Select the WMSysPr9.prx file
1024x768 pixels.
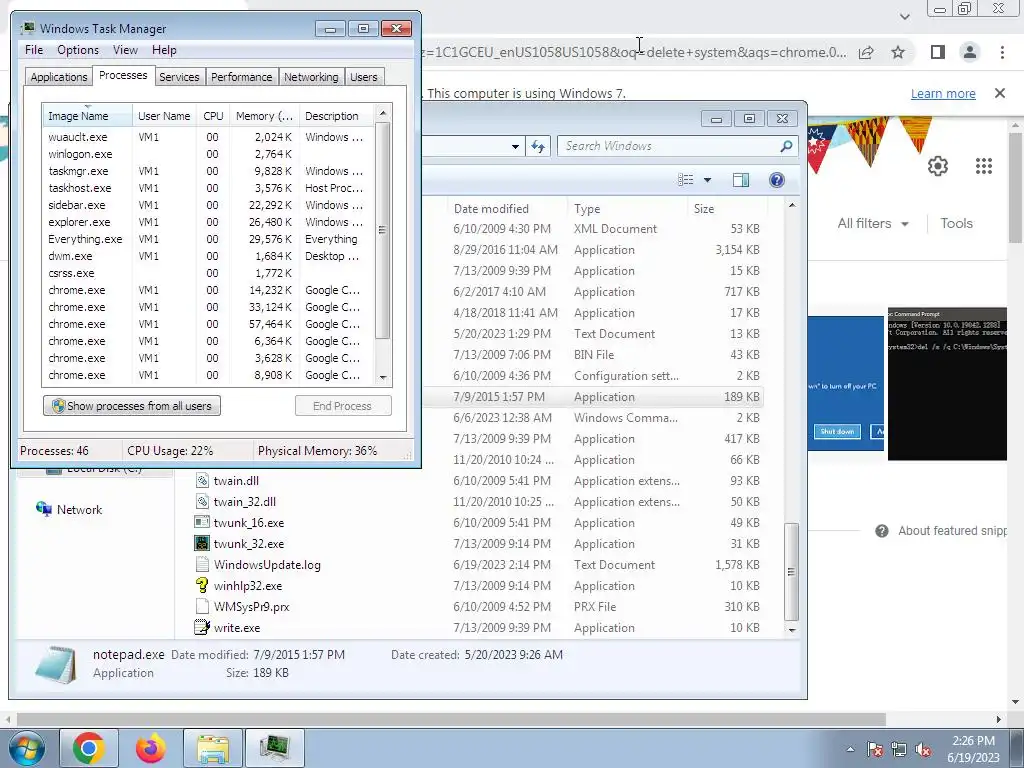251,607
